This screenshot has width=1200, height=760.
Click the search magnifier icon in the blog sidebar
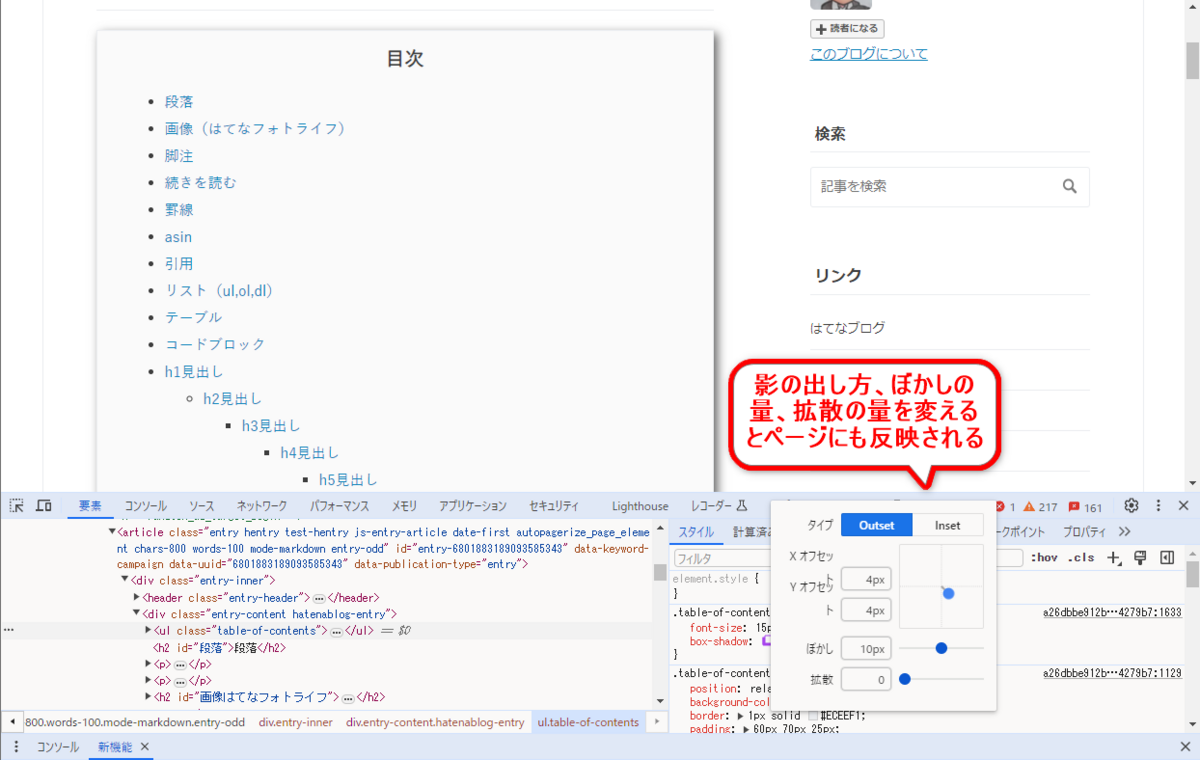click(1070, 186)
